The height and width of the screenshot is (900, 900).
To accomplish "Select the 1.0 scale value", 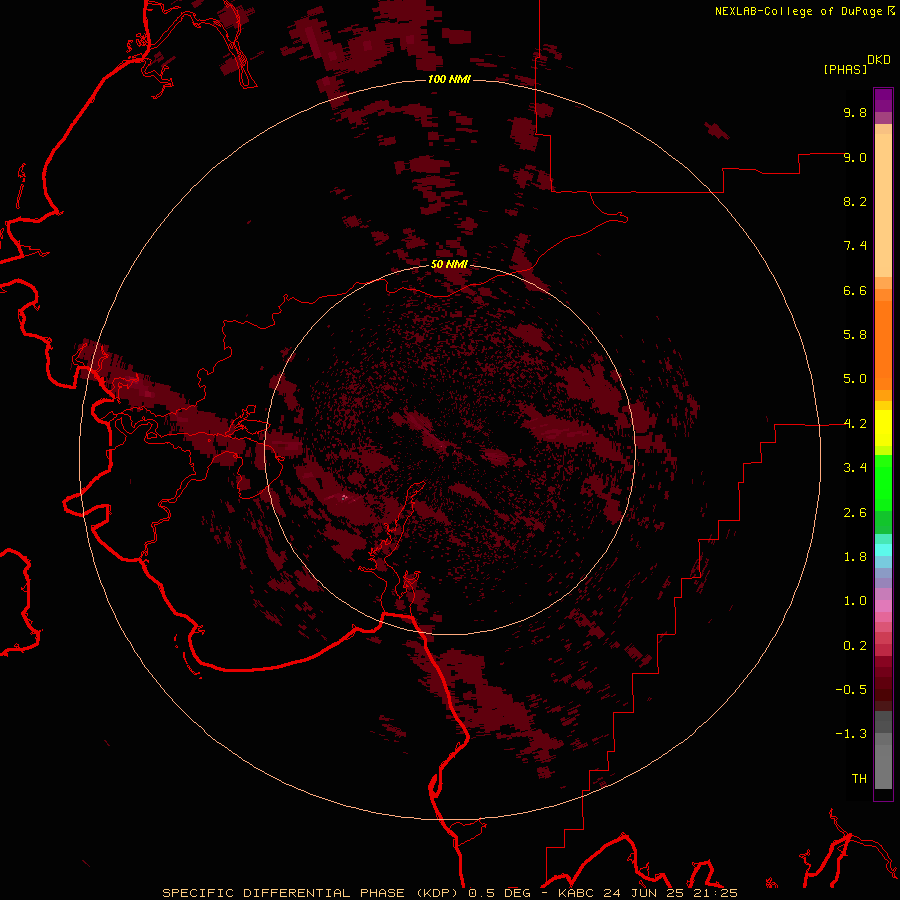I will pyautogui.click(x=855, y=601).
